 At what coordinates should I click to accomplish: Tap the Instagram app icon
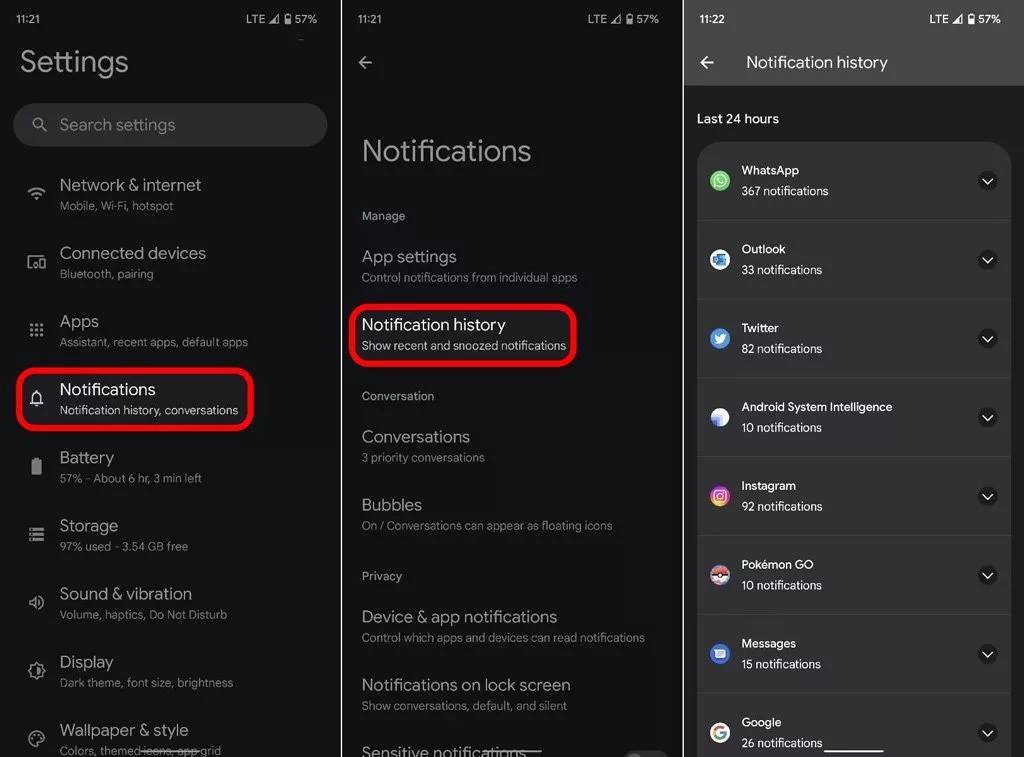[x=720, y=496]
